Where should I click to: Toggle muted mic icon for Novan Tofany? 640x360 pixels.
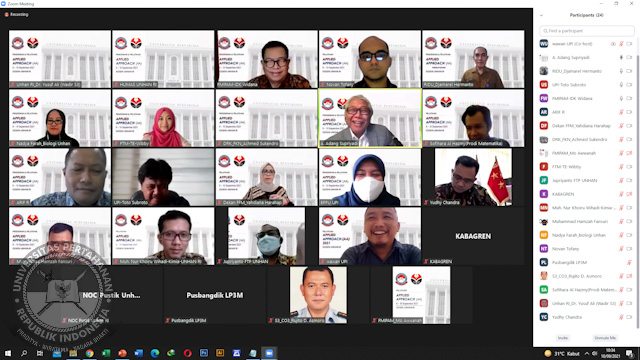[x=621, y=249]
